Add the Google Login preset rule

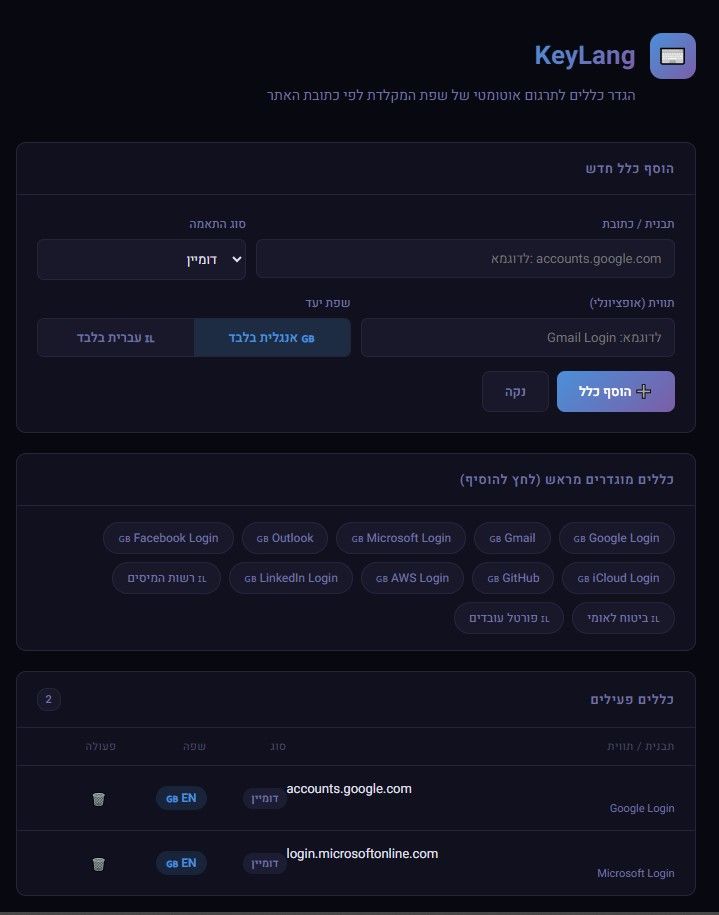tap(616, 538)
